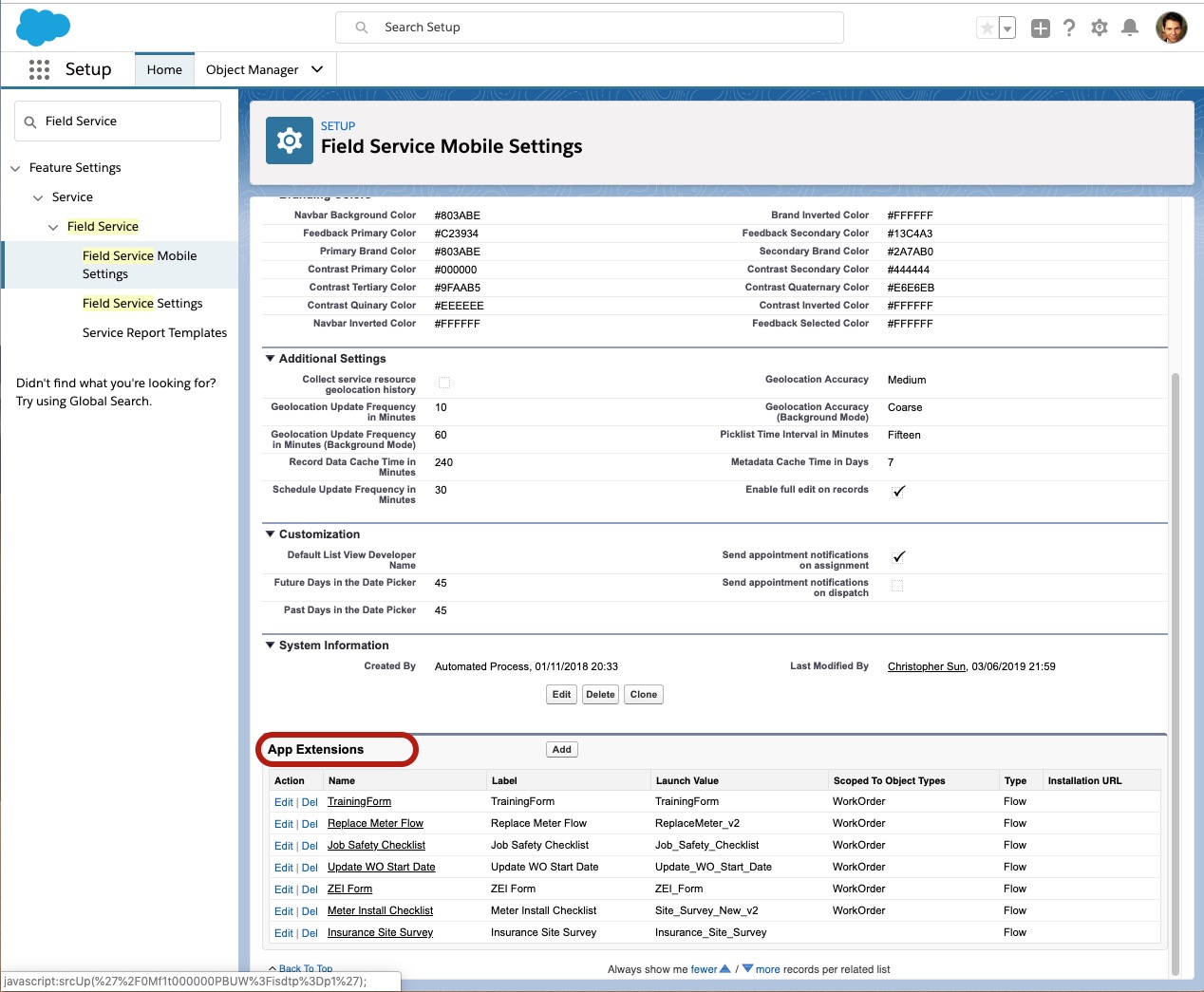Screen dimensions: 1204x992
Task: Open the Notifications bell icon
Action: [1130, 28]
